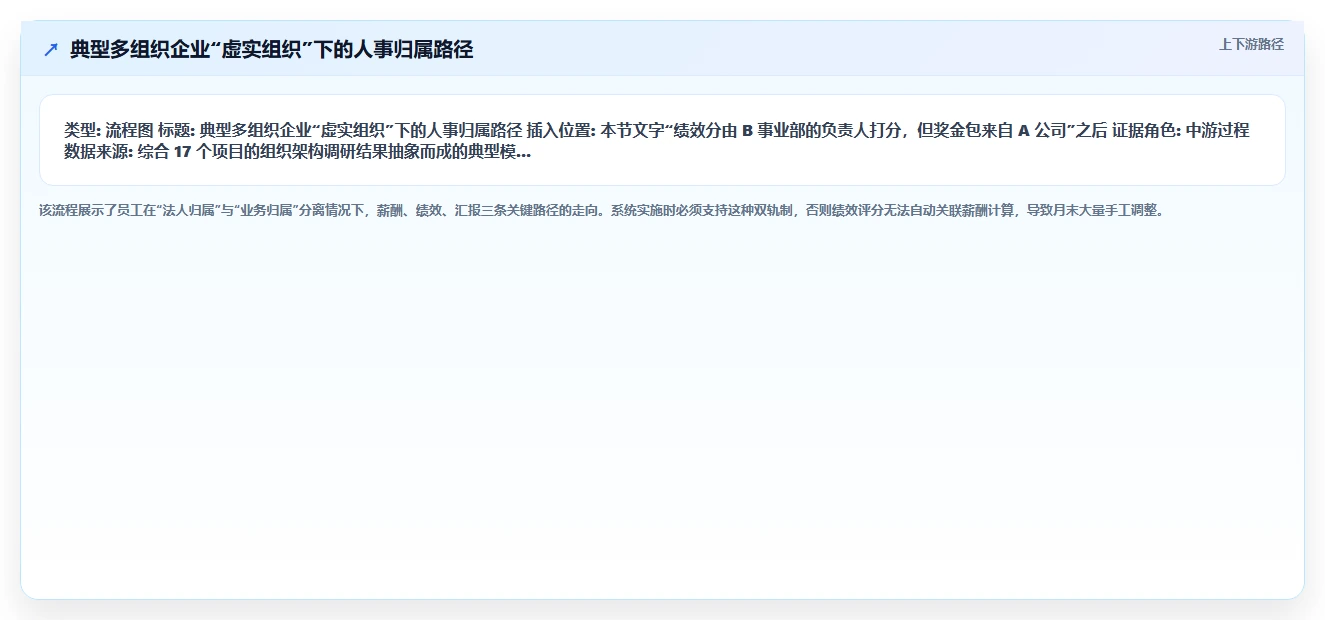Click the caption paragraph starting with 该流程展示了员工在
1325x620 pixels.
pos(601,211)
